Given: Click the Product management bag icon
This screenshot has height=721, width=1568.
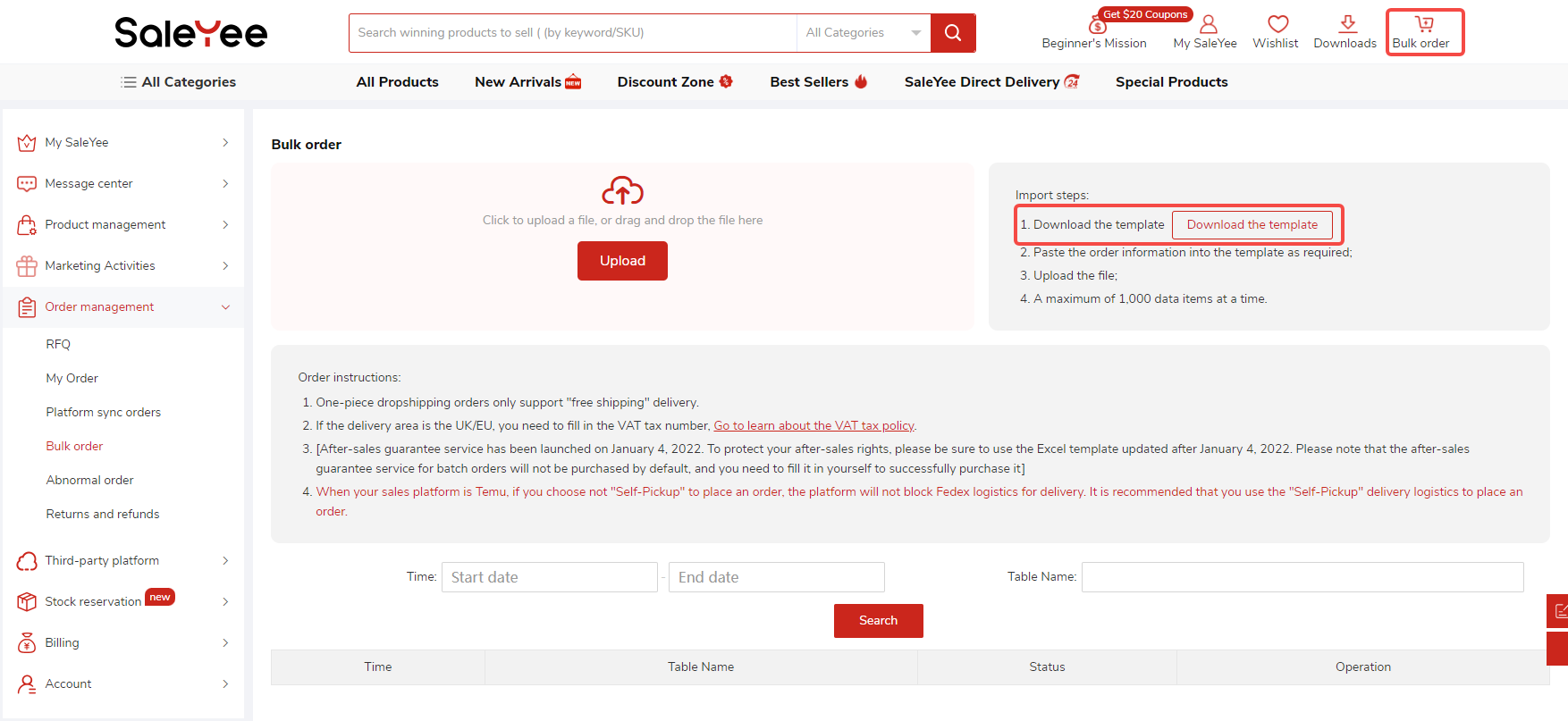Looking at the screenshot, I should 27,225.
